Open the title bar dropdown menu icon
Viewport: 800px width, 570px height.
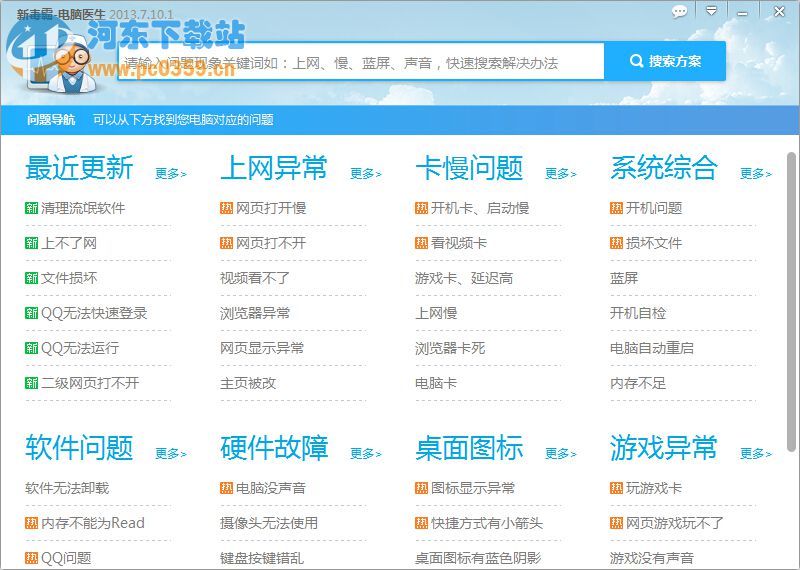point(711,11)
